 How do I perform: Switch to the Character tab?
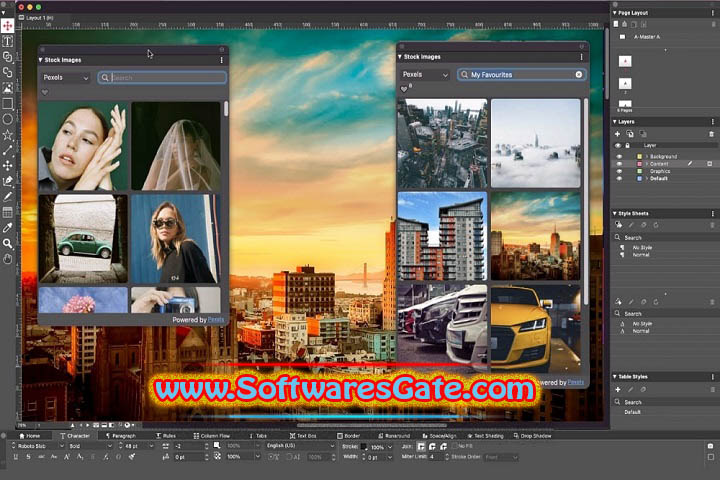click(75, 436)
